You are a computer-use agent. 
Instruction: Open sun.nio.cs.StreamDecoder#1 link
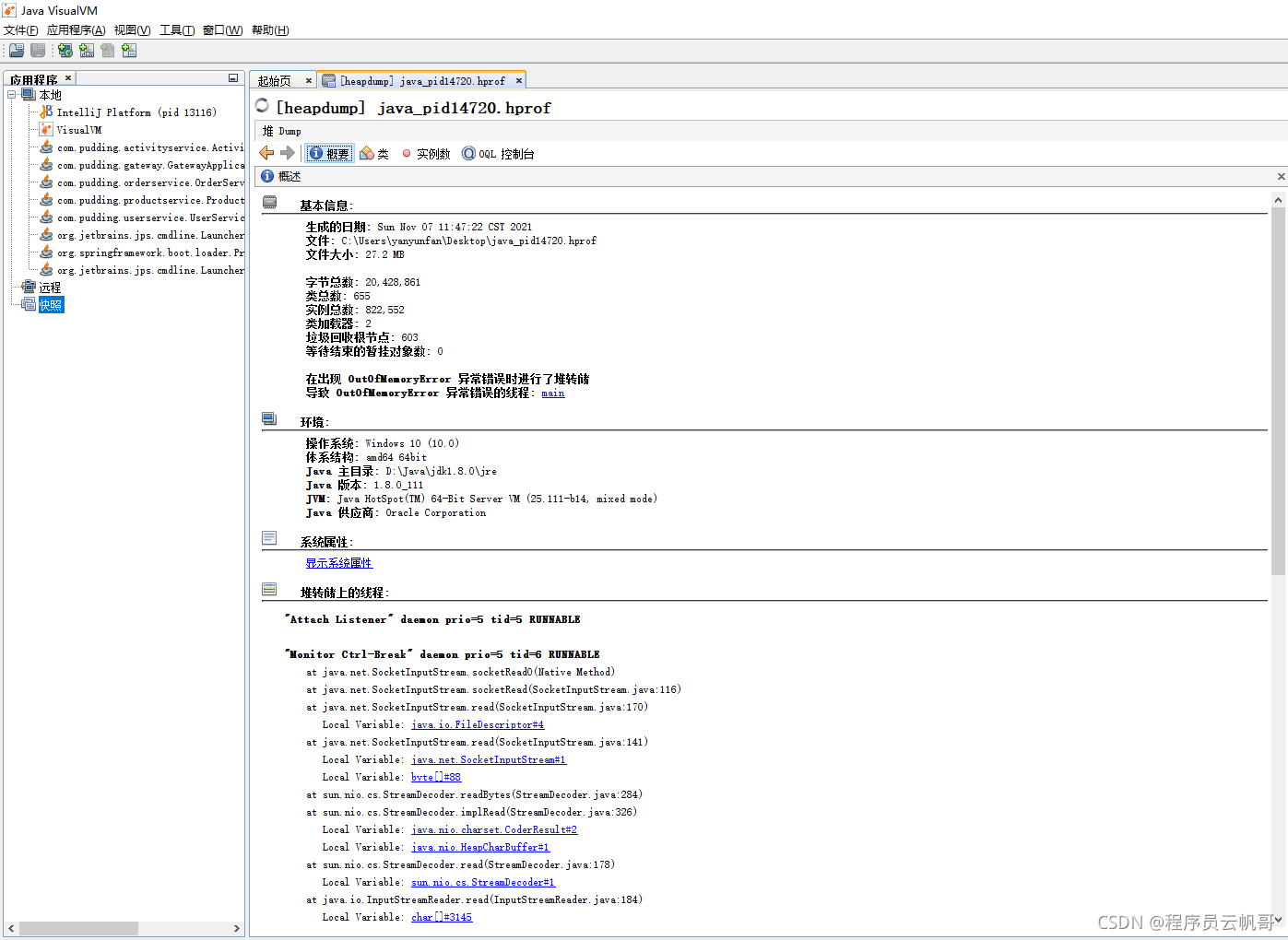483,882
